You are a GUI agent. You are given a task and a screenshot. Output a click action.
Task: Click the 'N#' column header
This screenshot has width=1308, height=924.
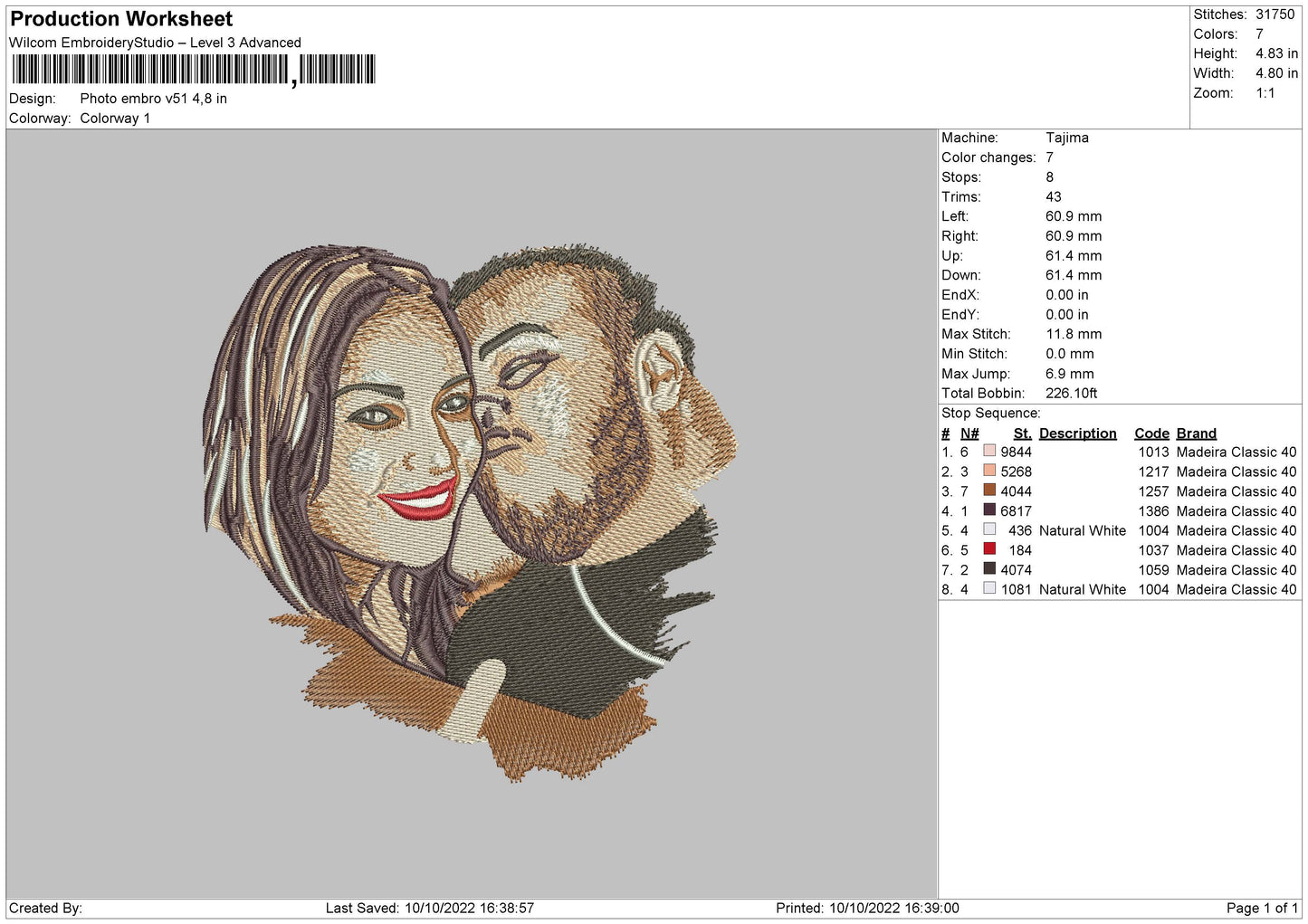[969, 433]
